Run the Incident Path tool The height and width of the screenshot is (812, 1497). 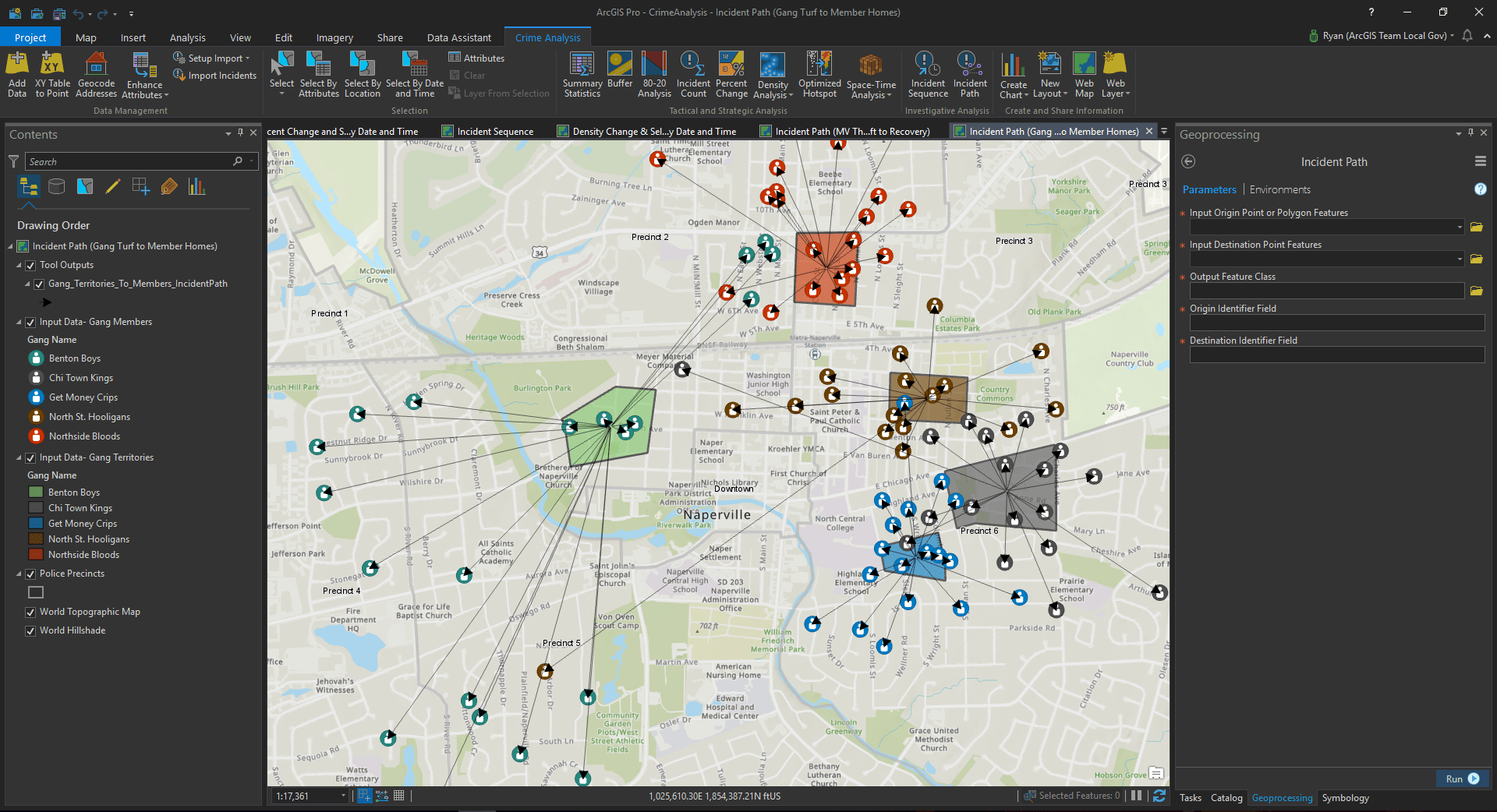pyautogui.click(x=1462, y=778)
